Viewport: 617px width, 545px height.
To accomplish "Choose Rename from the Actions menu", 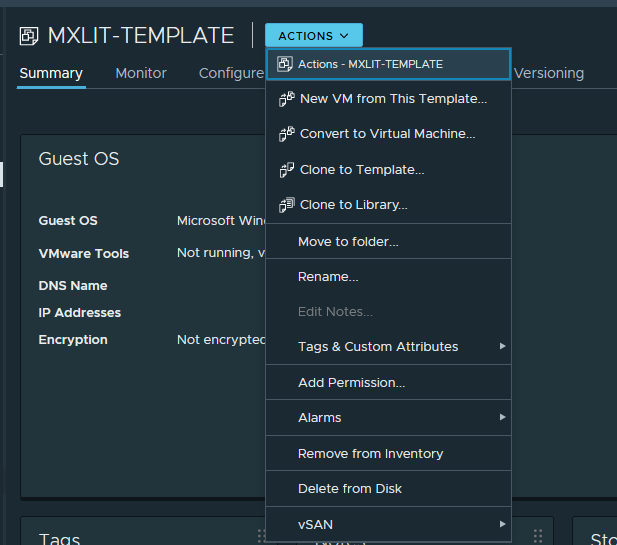I will coord(328,277).
